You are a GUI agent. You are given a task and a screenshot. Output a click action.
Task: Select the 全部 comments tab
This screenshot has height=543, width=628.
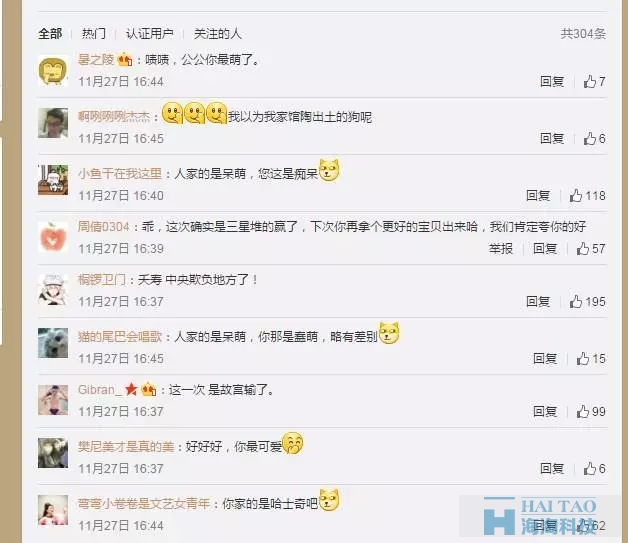50,34
